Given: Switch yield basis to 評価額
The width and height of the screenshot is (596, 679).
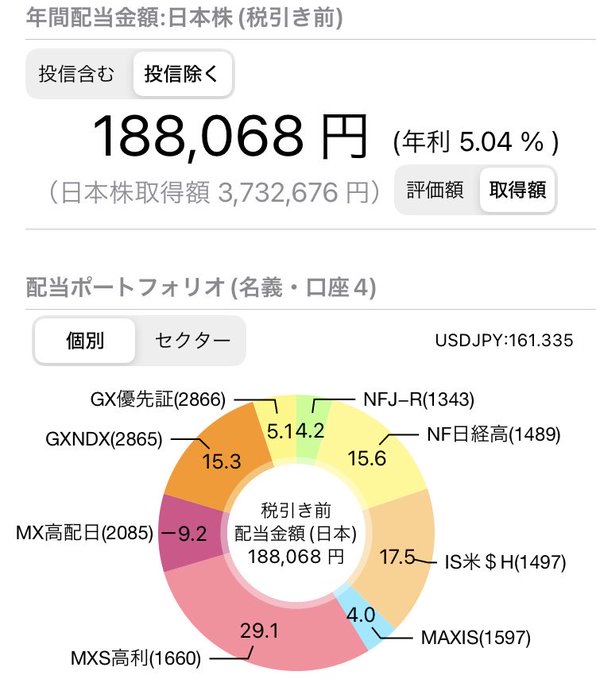Looking at the screenshot, I should pos(436,190).
